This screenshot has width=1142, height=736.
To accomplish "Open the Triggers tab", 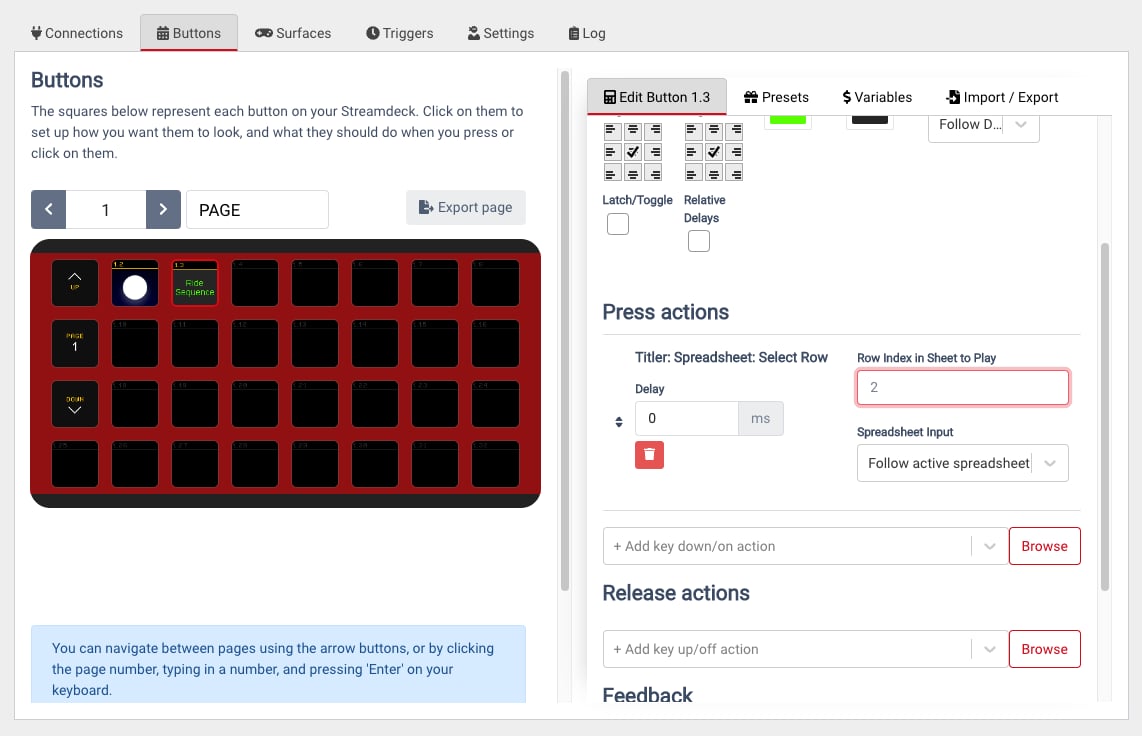I will 399,33.
